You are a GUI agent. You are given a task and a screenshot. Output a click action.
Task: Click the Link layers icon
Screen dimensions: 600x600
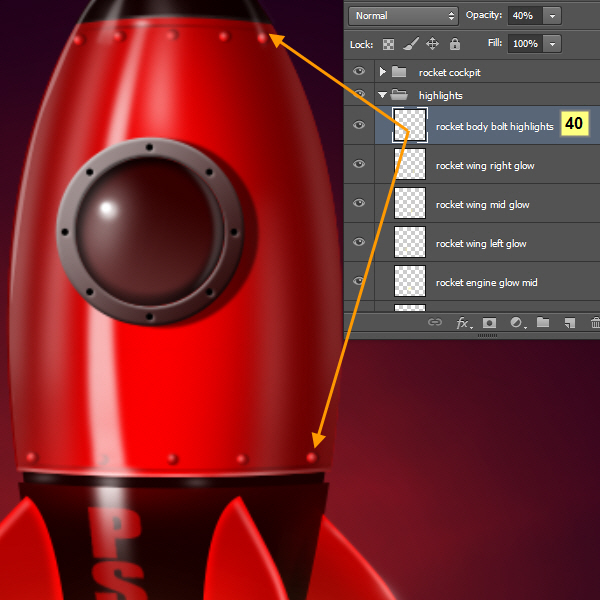click(x=434, y=323)
